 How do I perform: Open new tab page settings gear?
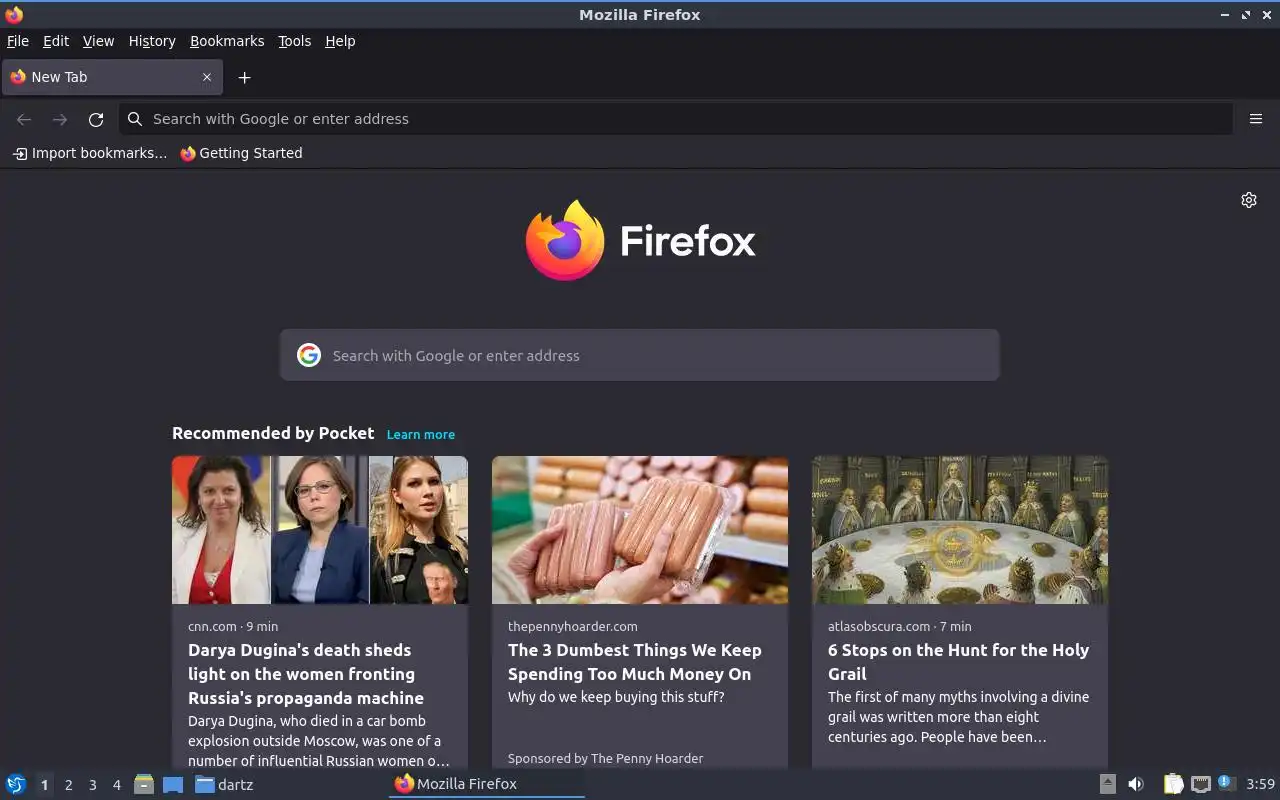1249,200
